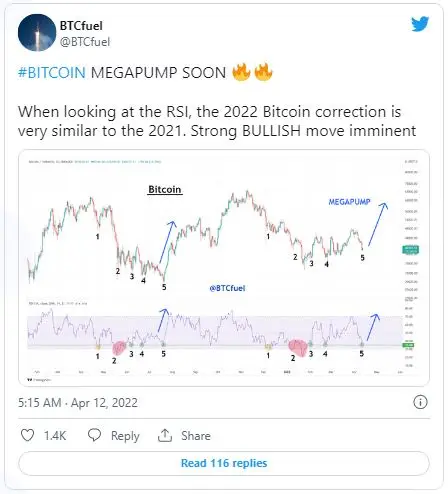Click Read 116 replies button
The height and width of the screenshot is (494, 448).
(224, 463)
